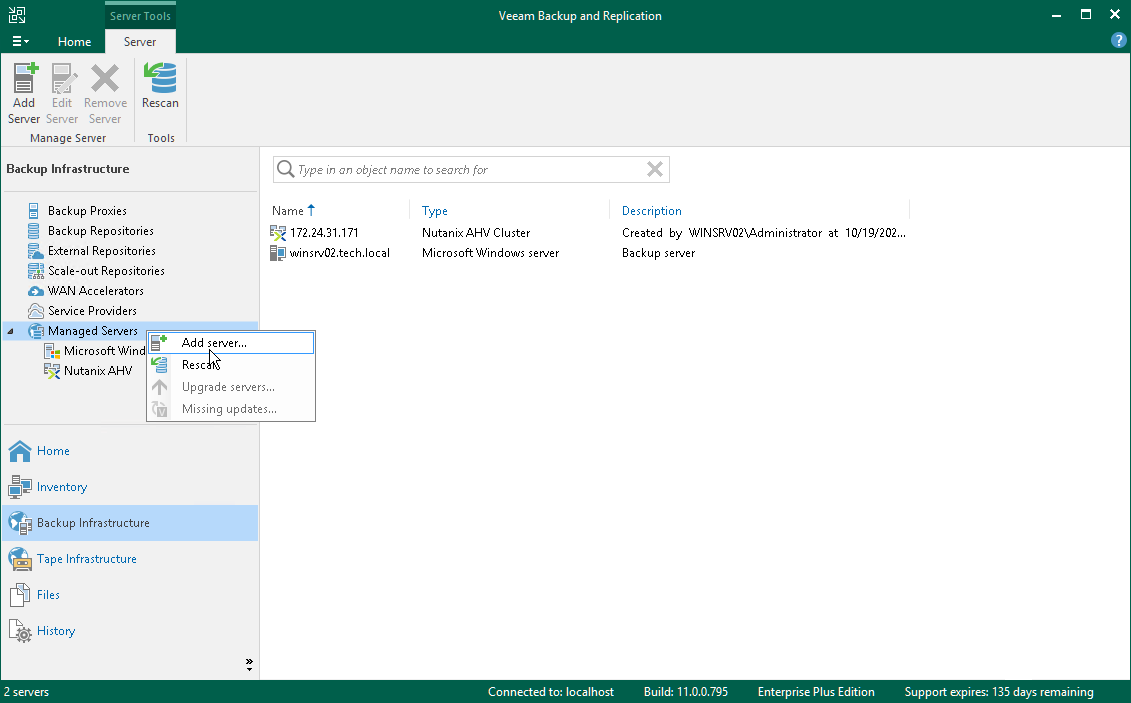The height and width of the screenshot is (703, 1131).
Task: Click the Backup server description cell
Action: (x=659, y=253)
